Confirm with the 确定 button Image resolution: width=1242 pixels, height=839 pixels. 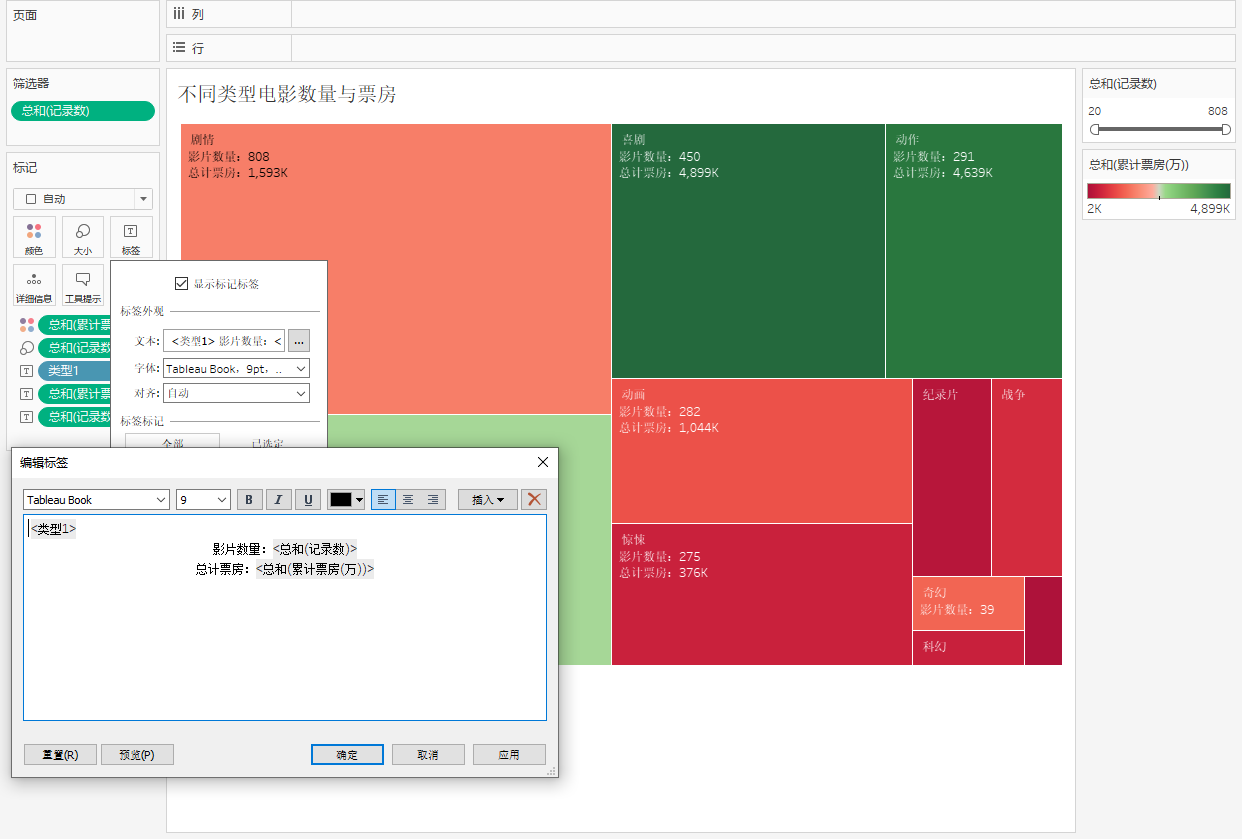(347, 755)
